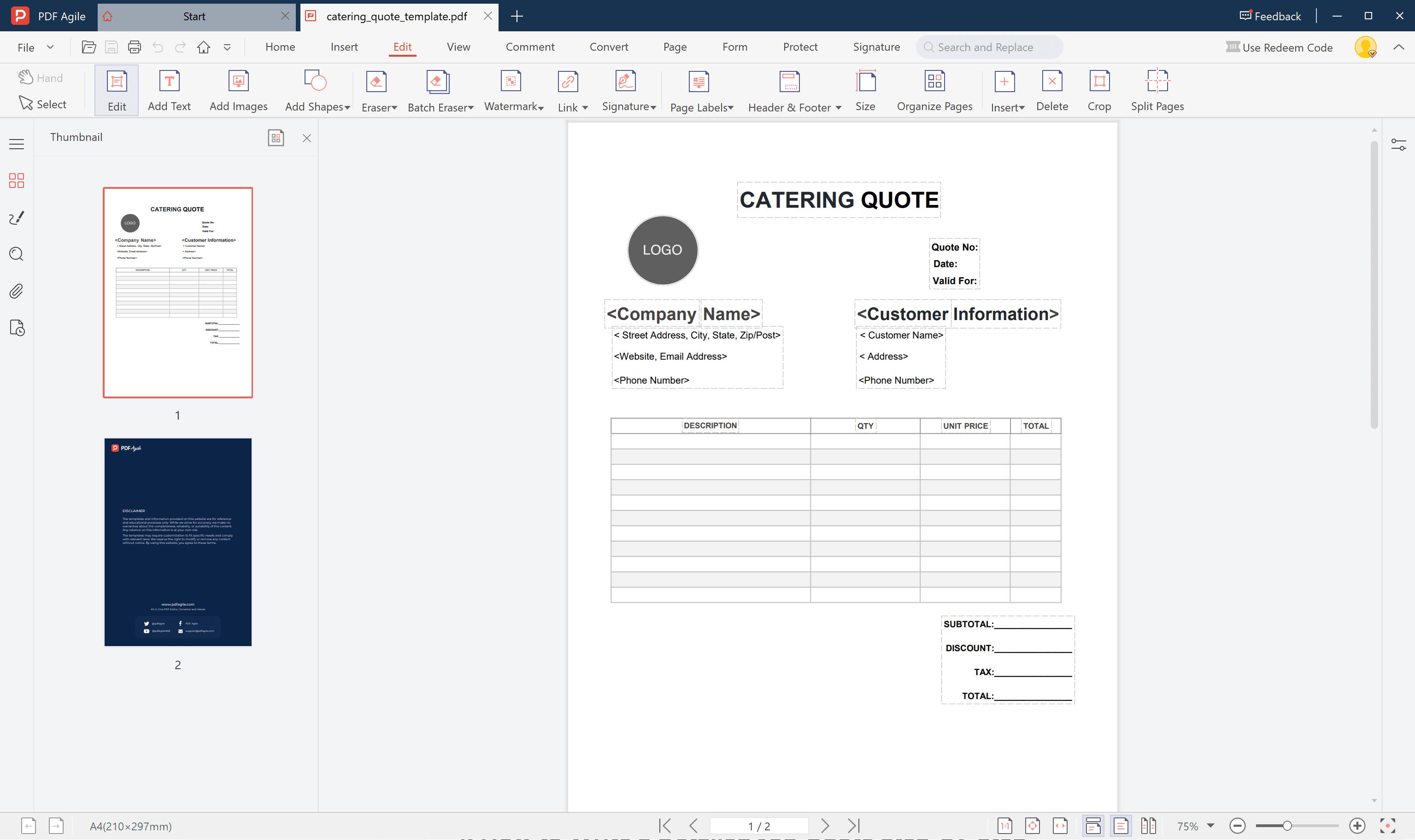Toggle two-page facing view mode

click(1150, 826)
